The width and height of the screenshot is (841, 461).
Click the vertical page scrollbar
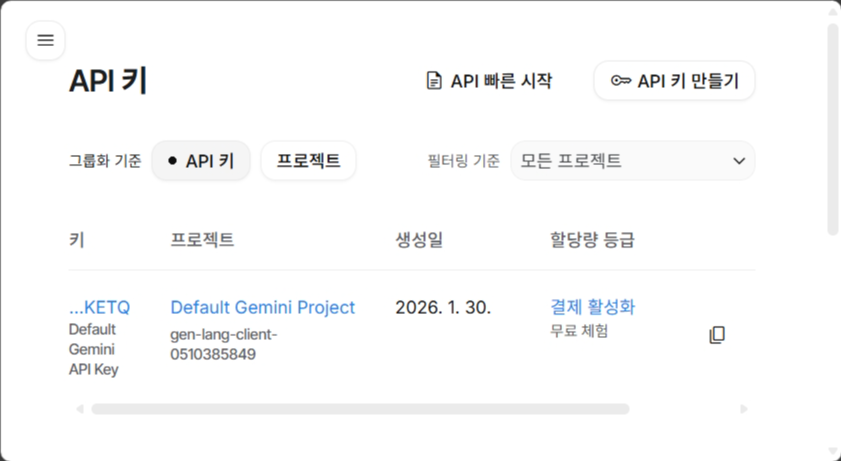(833, 130)
